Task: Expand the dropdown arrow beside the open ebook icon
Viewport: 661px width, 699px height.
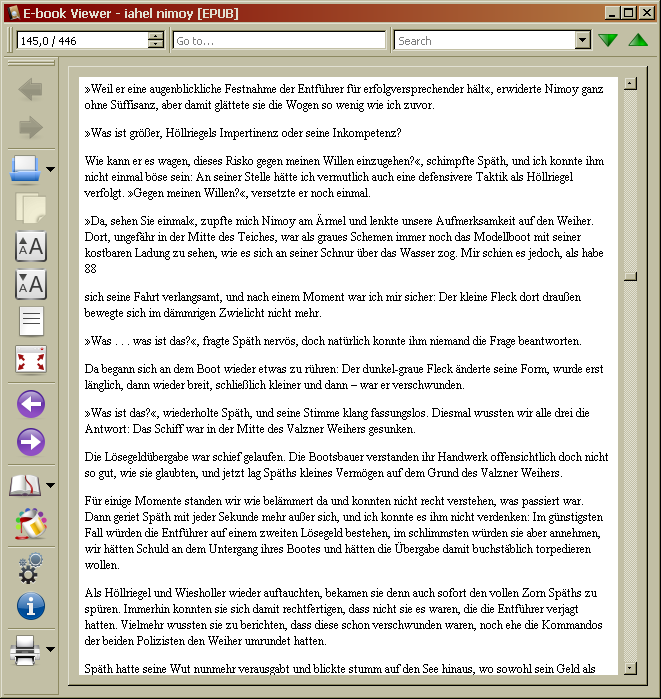Action: click(x=50, y=170)
